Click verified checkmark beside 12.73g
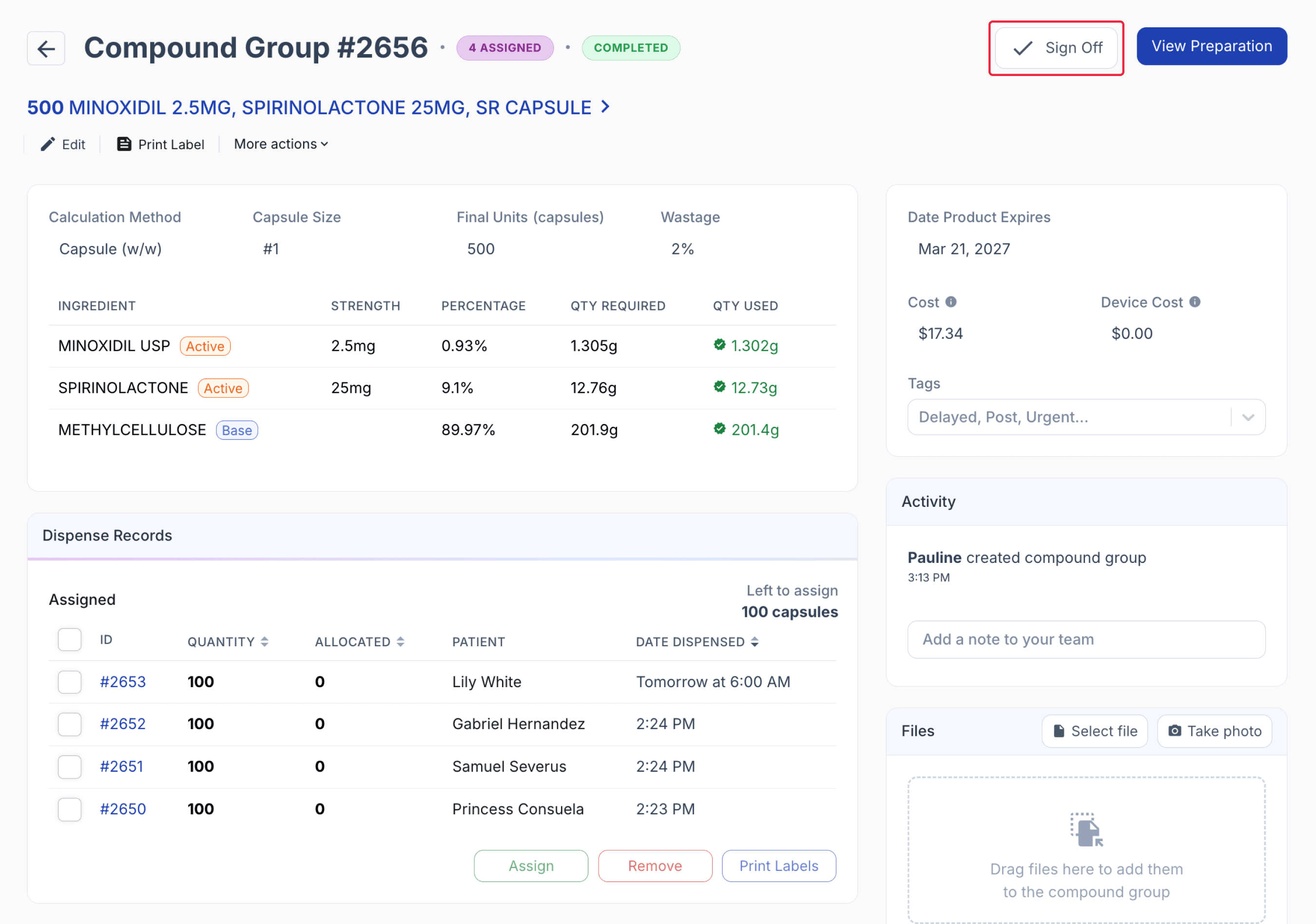Viewport: 1316px width, 924px height. 720,387
